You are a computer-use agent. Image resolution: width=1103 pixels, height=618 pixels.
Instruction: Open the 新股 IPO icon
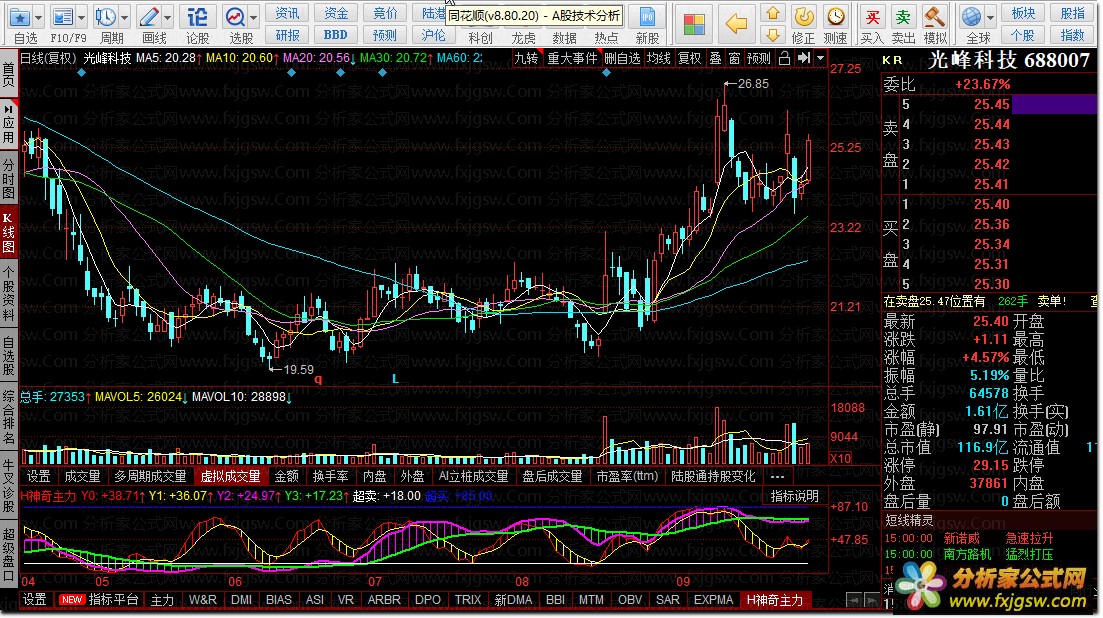[x=647, y=17]
